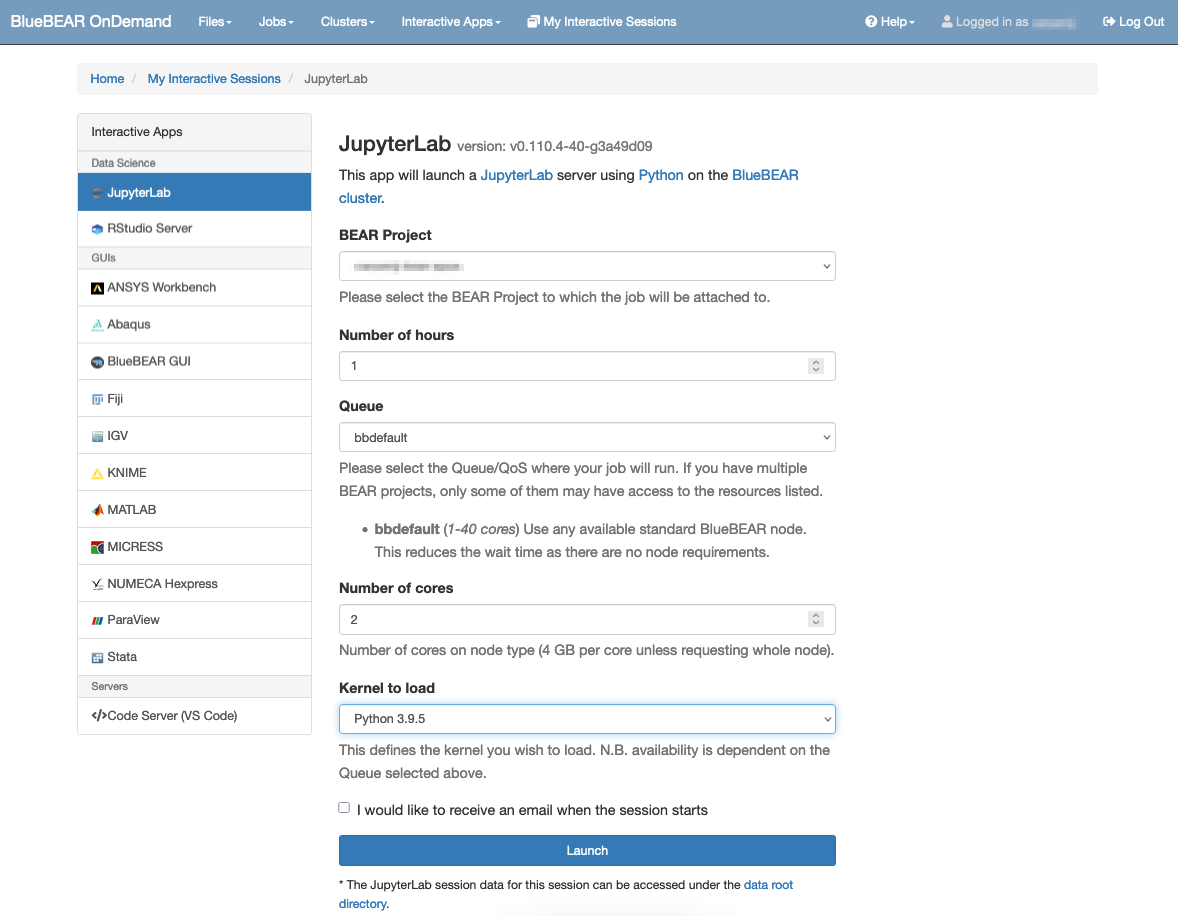Open the Queue dropdown showing bbdefault
Viewport: 1178px width, 916px height.
point(587,437)
